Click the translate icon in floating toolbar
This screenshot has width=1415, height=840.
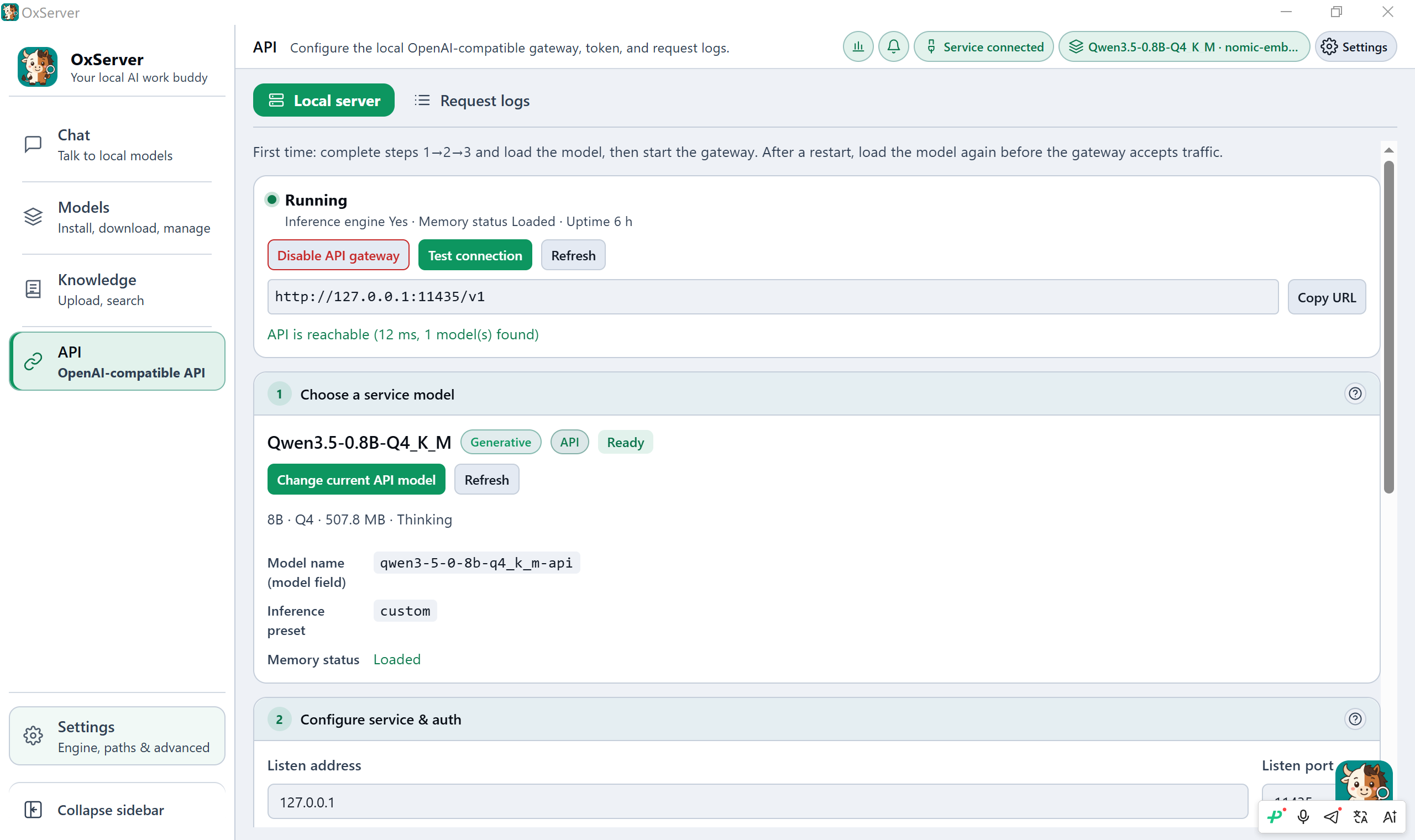[x=1361, y=816]
